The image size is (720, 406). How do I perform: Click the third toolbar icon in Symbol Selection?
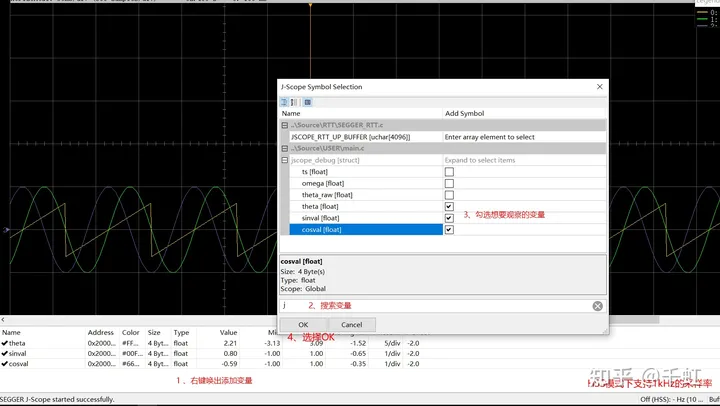pos(308,102)
